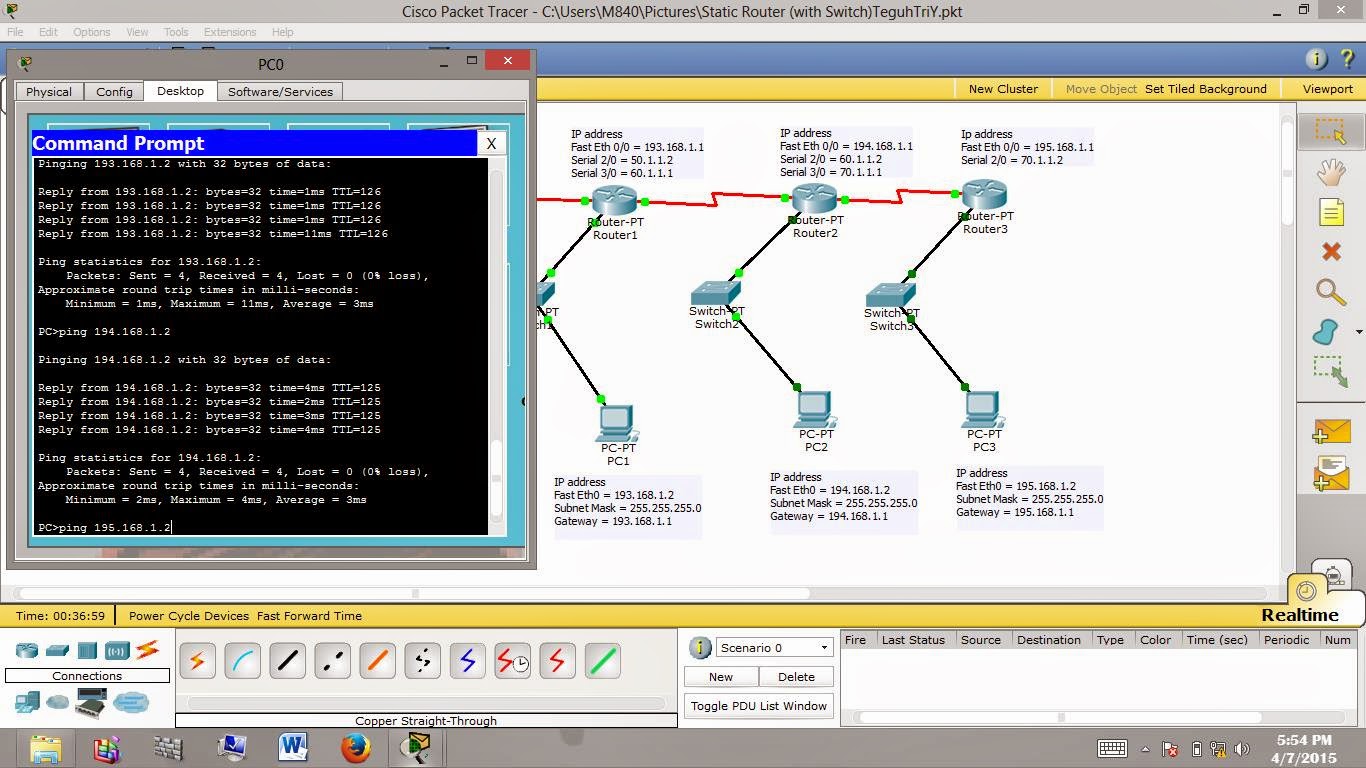This screenshot has height=768, width=1366.
Task: Click the New Cluster button
Action: click(1003, 89)
